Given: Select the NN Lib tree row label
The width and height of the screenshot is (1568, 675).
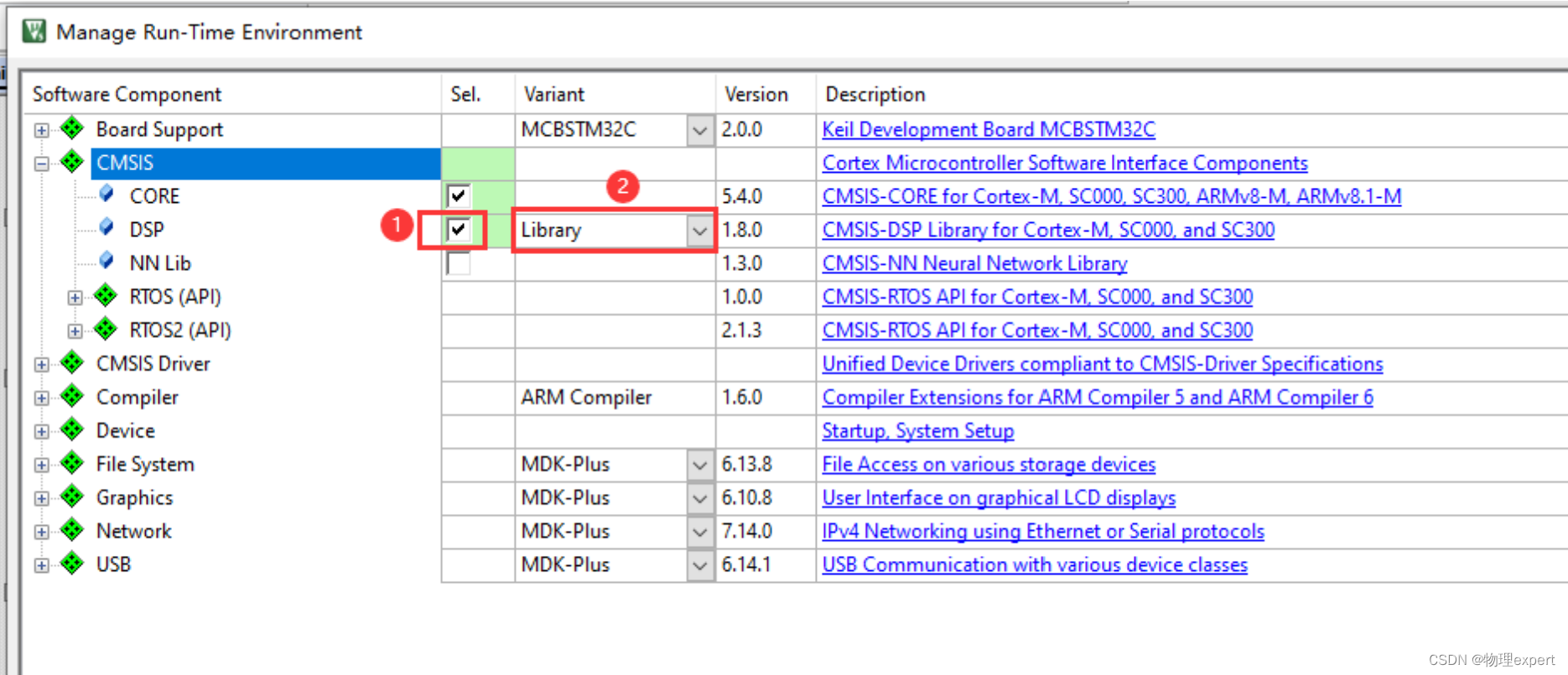Looking at the screenshot, I should pyautogui.click(x=160, y=263).
